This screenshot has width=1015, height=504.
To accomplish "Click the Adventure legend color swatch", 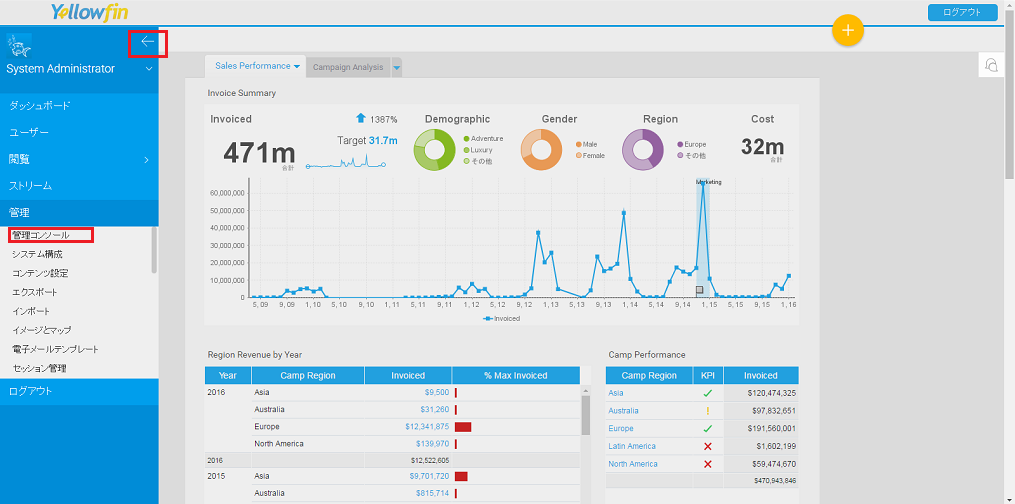I will click(x=467, y=138).
